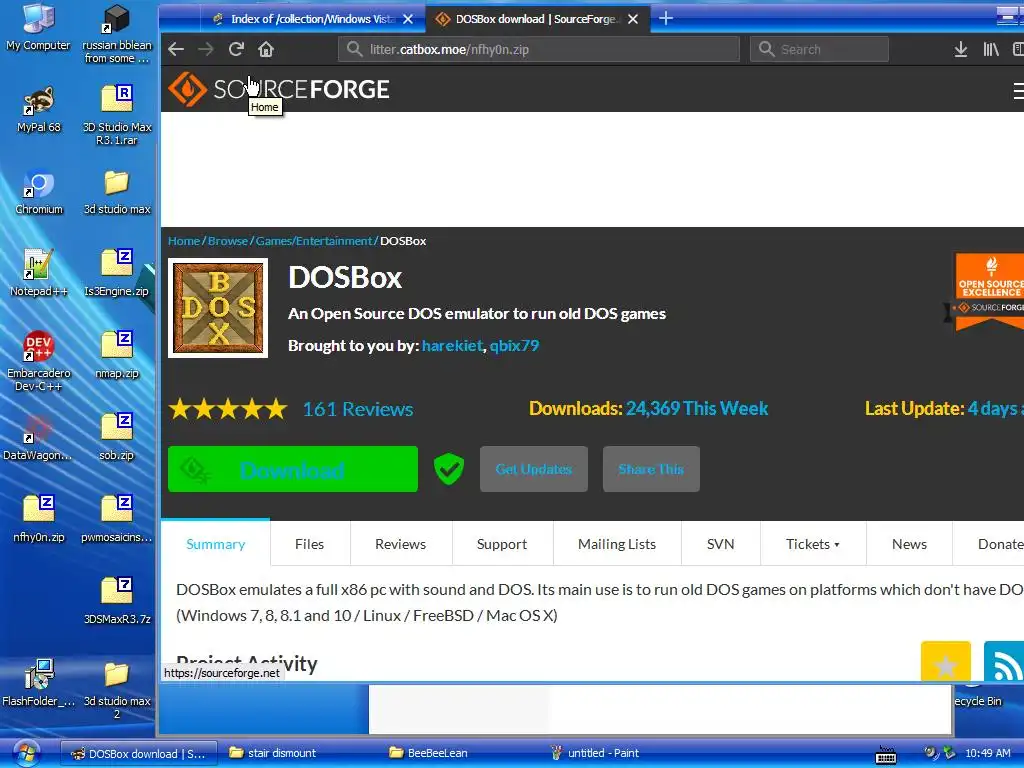Select the SVN tab
This screenshot has height=768, width=1024.
(x=720, y=543)
